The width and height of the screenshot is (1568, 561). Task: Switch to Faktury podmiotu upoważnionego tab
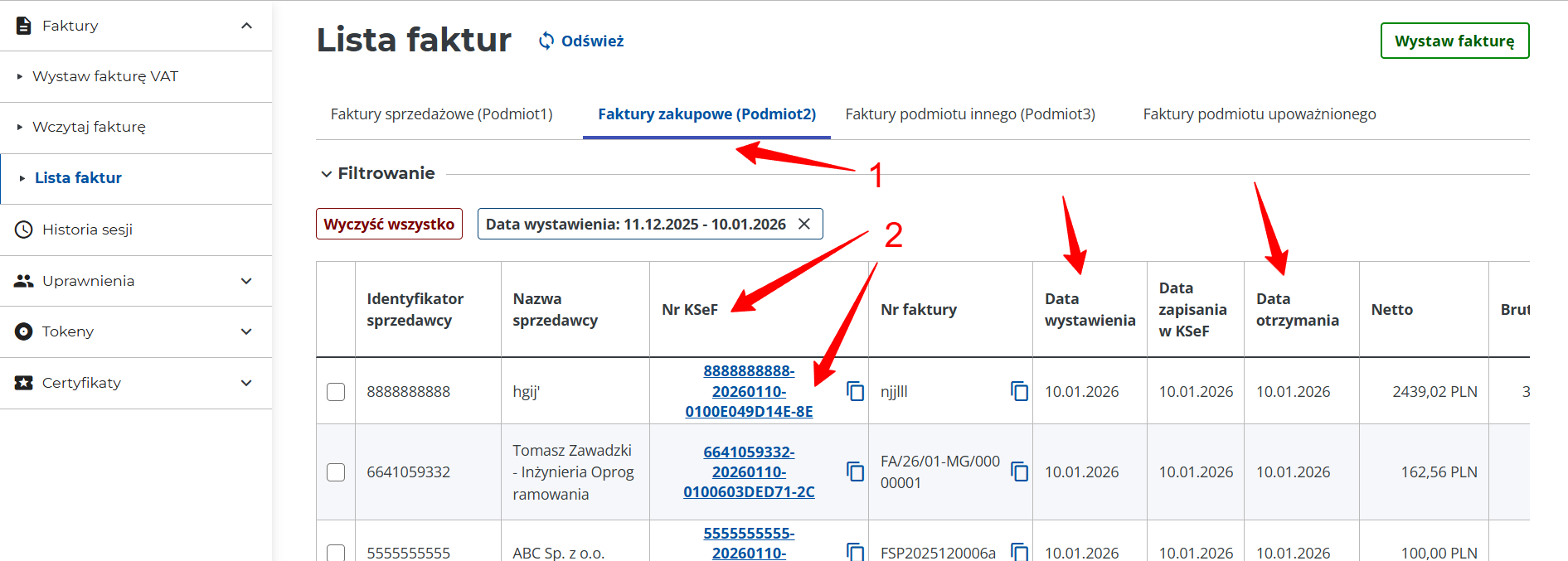tap(1259, 114)
